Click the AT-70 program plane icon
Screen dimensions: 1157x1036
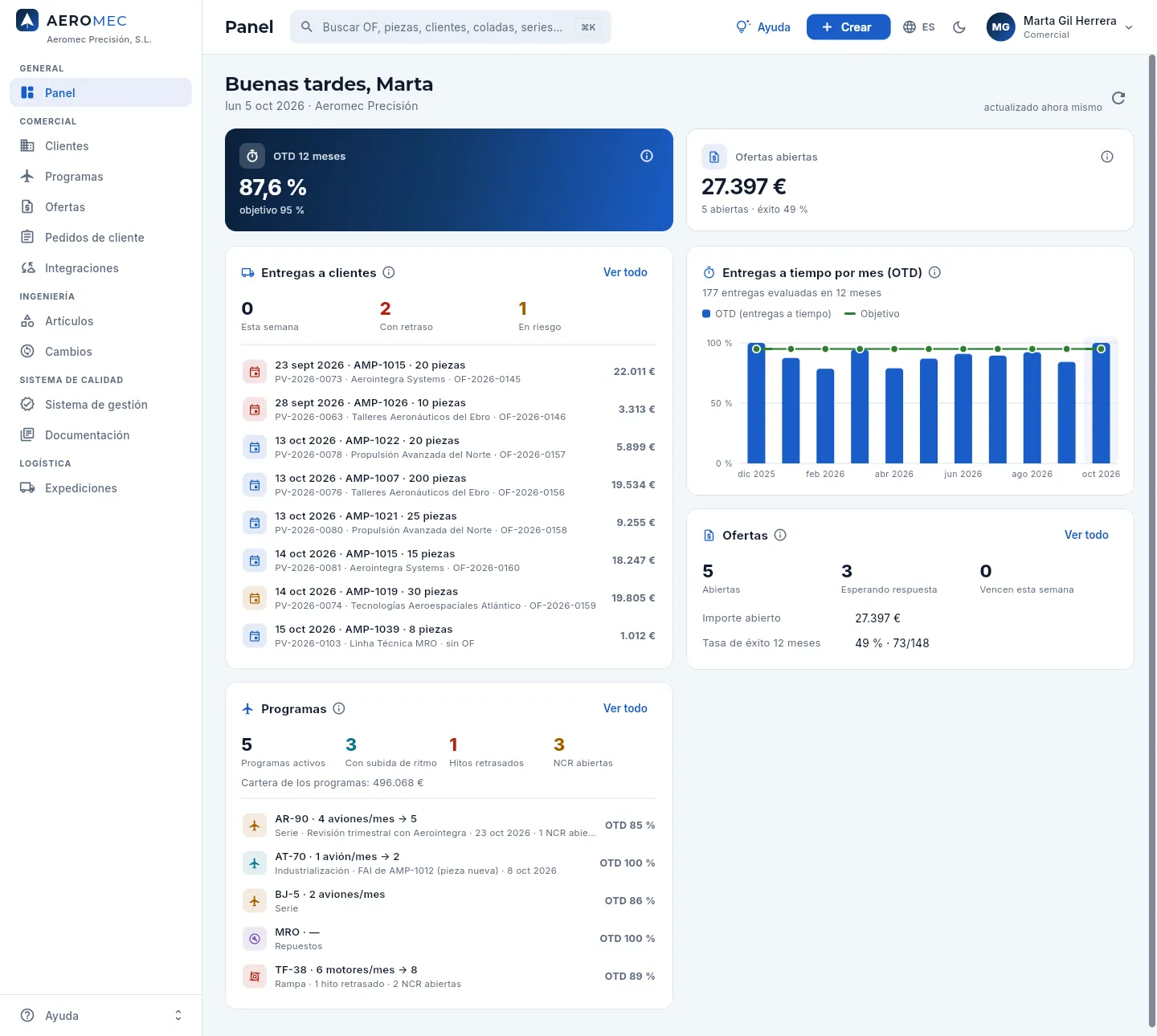coord(255,863)
